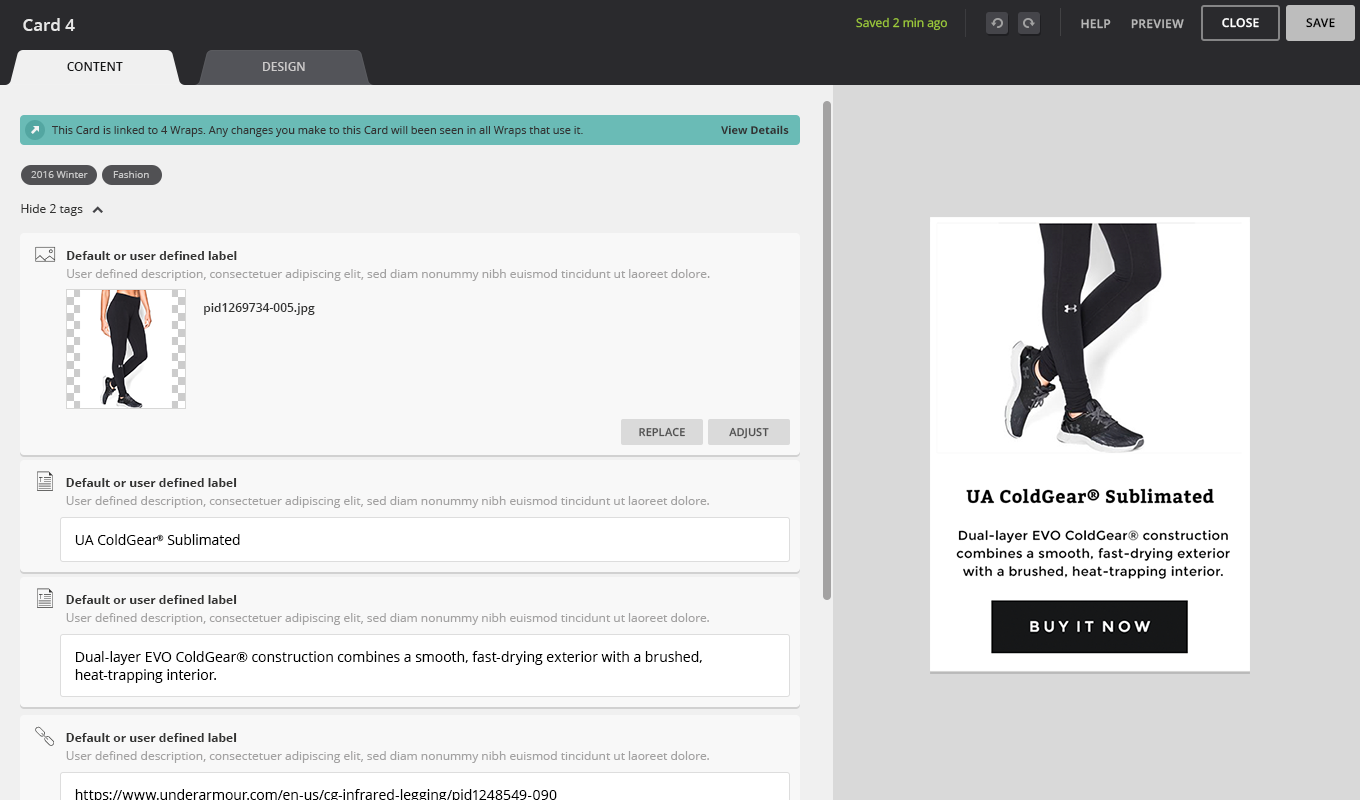This screenshot has height=800, width=1360.
Task: Click the leggings image thumbnail
Action: 126,349
